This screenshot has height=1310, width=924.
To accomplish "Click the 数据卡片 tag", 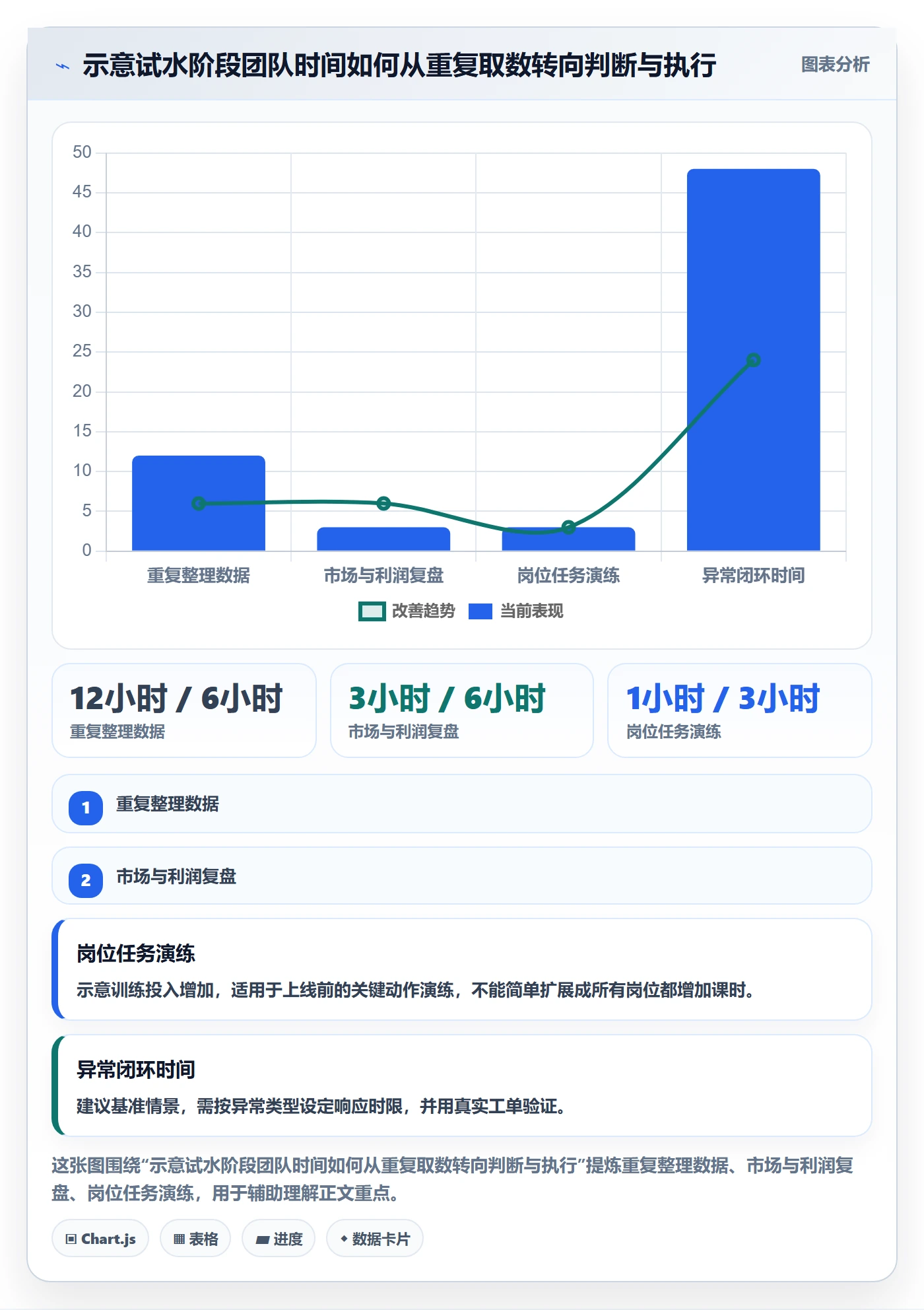I will [x=375, y=1239].
